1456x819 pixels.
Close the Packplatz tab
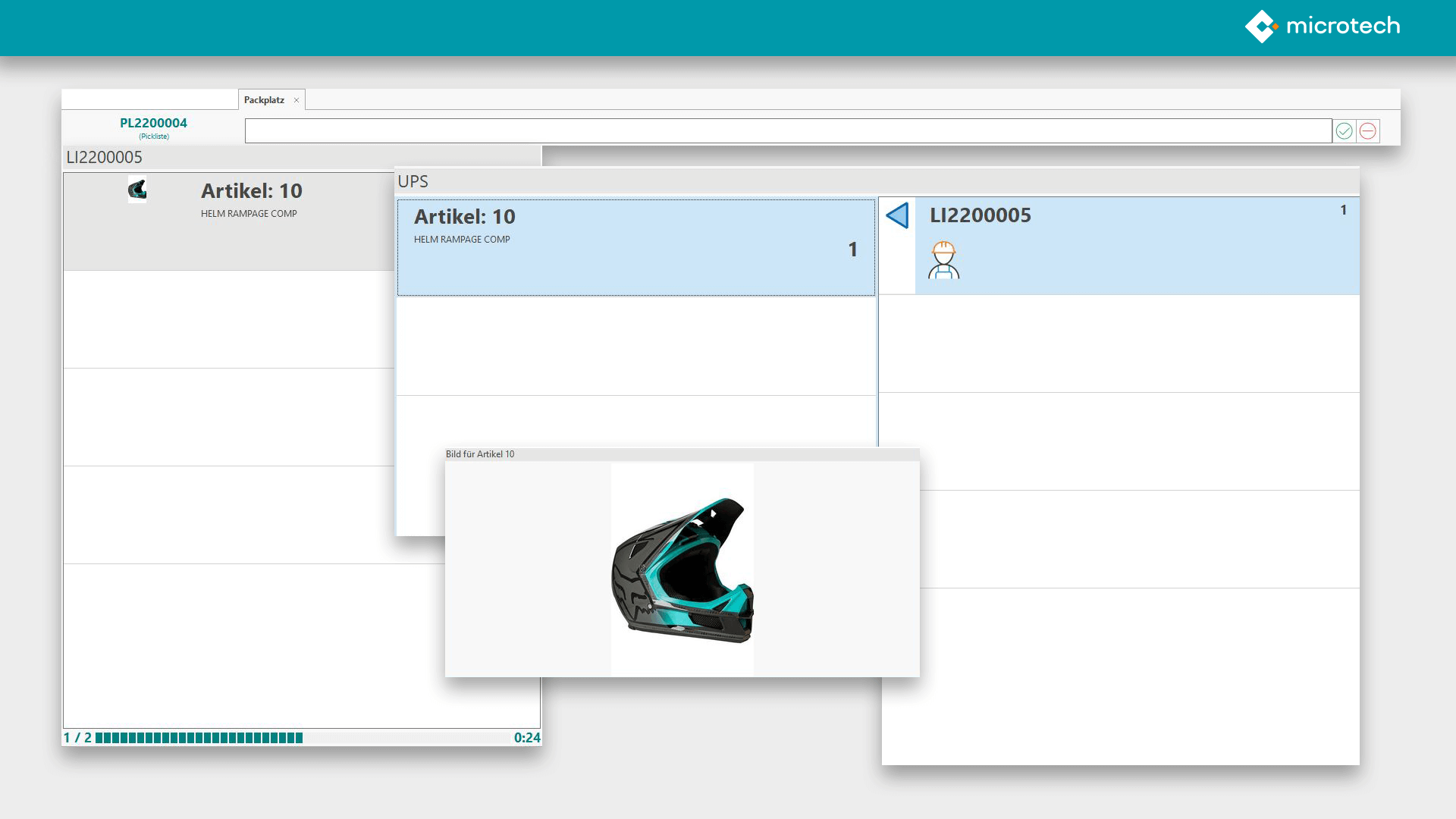[x=296, y=99]
